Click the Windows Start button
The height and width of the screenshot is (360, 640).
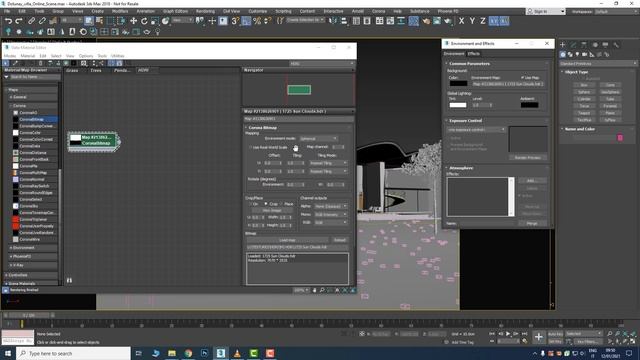(x=8, y=353)
